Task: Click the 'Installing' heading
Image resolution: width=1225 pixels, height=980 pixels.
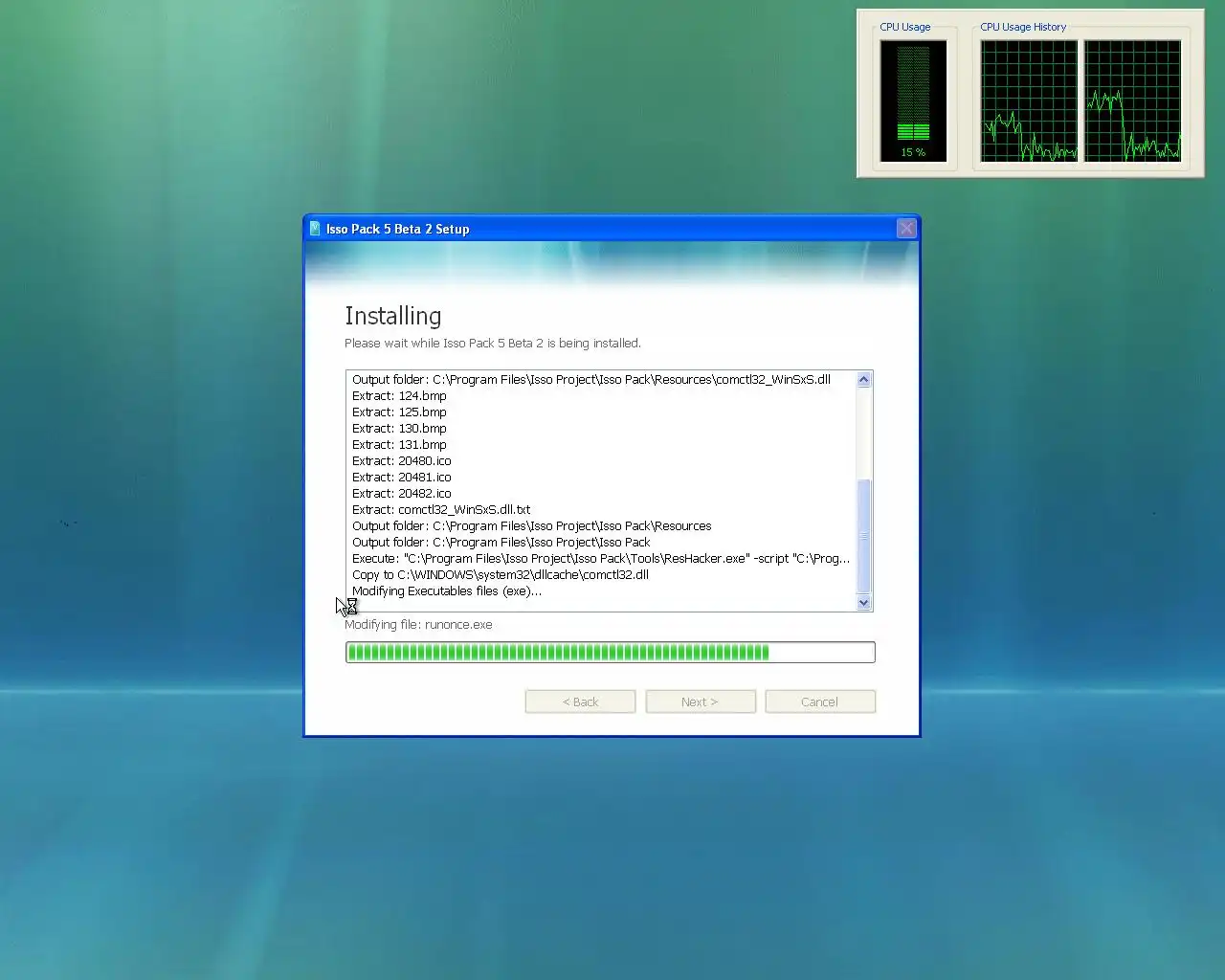Action: pyautogui.click(x=393, y=316)
